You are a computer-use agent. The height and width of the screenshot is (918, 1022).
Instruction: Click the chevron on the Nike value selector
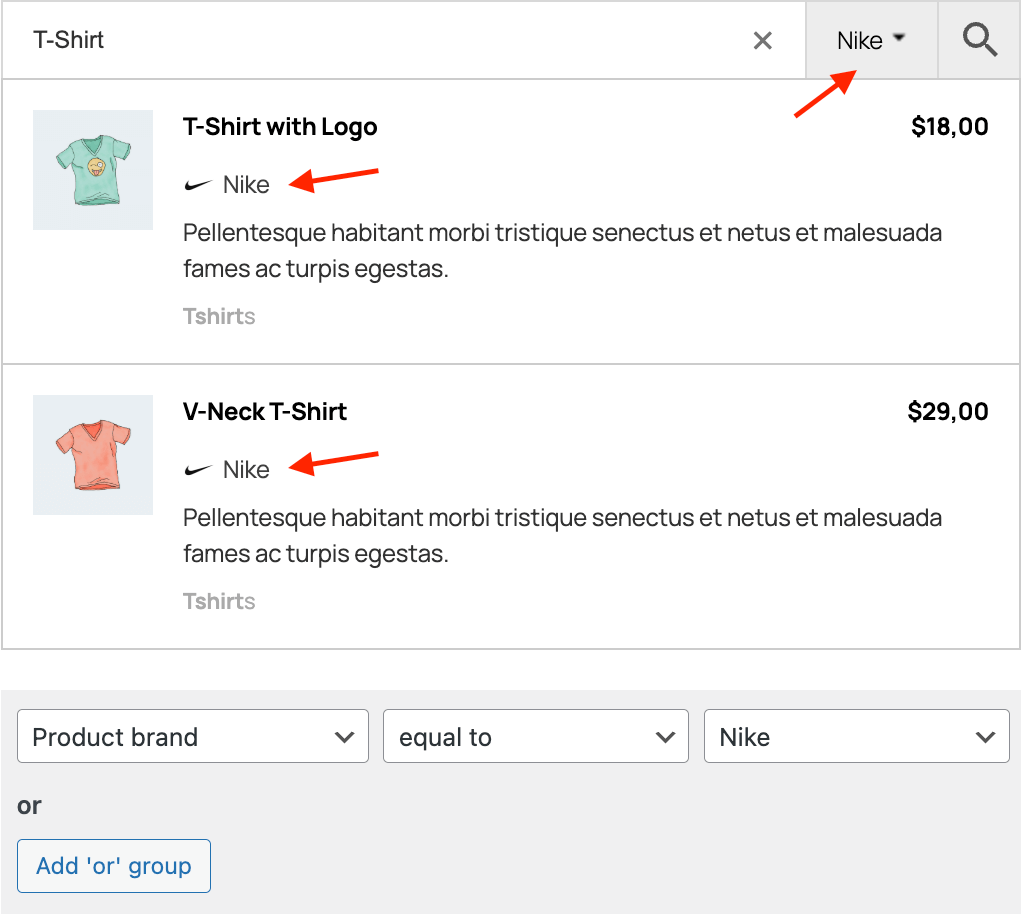[986, 737]
